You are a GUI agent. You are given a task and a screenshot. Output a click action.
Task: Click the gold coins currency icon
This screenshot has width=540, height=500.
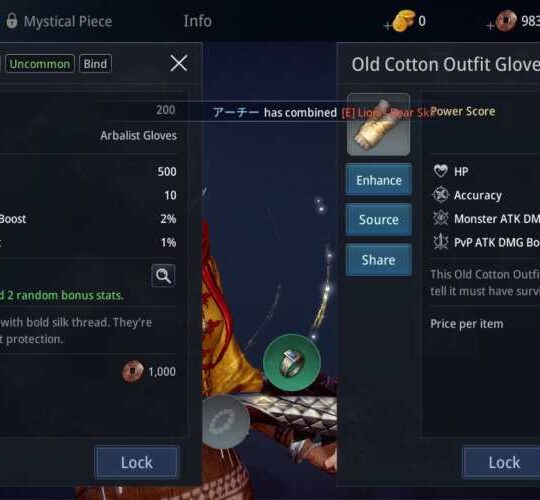tap(403, 21)
